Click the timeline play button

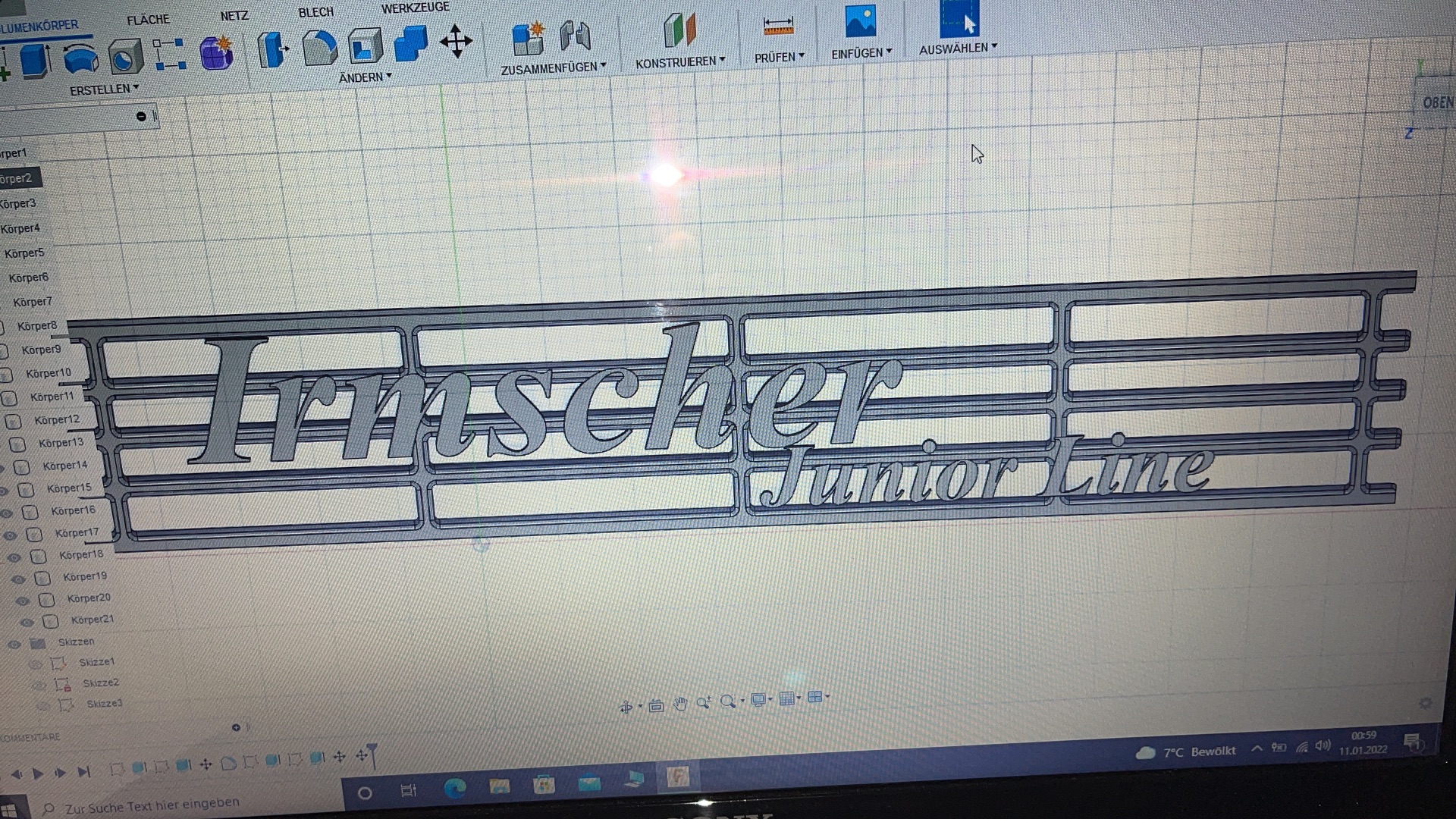38,773
